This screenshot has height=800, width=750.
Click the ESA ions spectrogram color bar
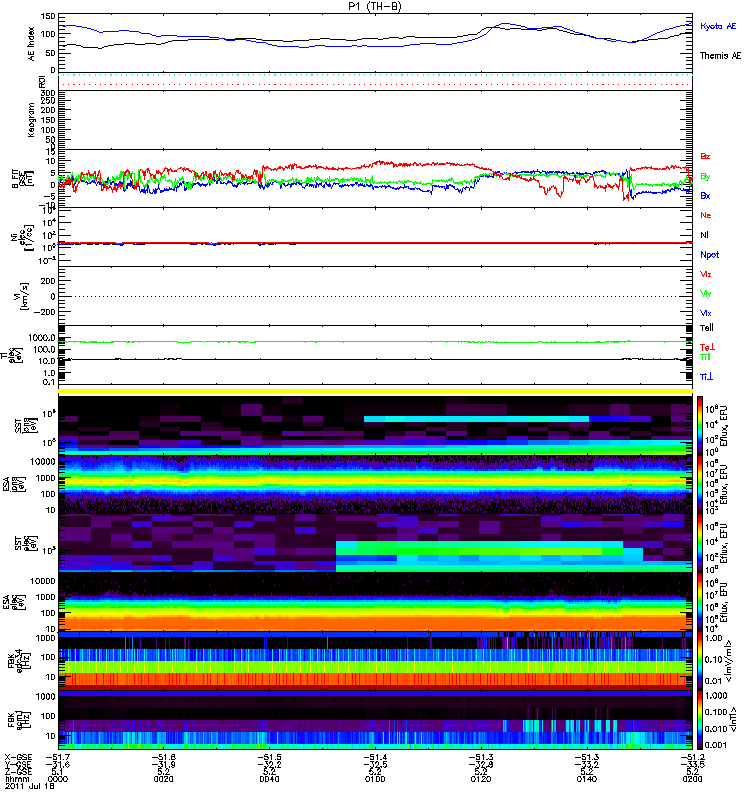click(700, 484)
